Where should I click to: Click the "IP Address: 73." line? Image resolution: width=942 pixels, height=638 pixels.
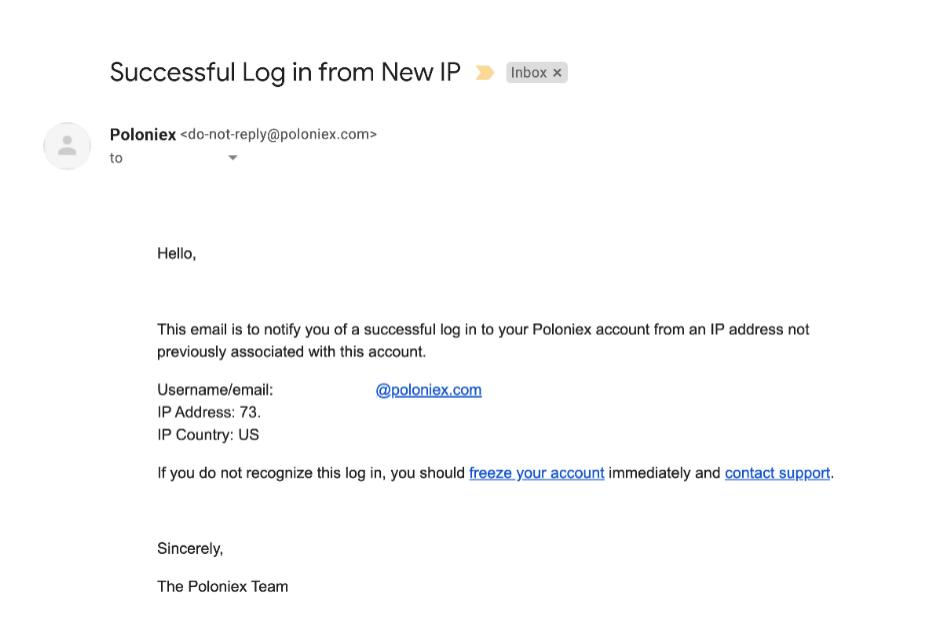pyautogui.click(x=209, y=413)
